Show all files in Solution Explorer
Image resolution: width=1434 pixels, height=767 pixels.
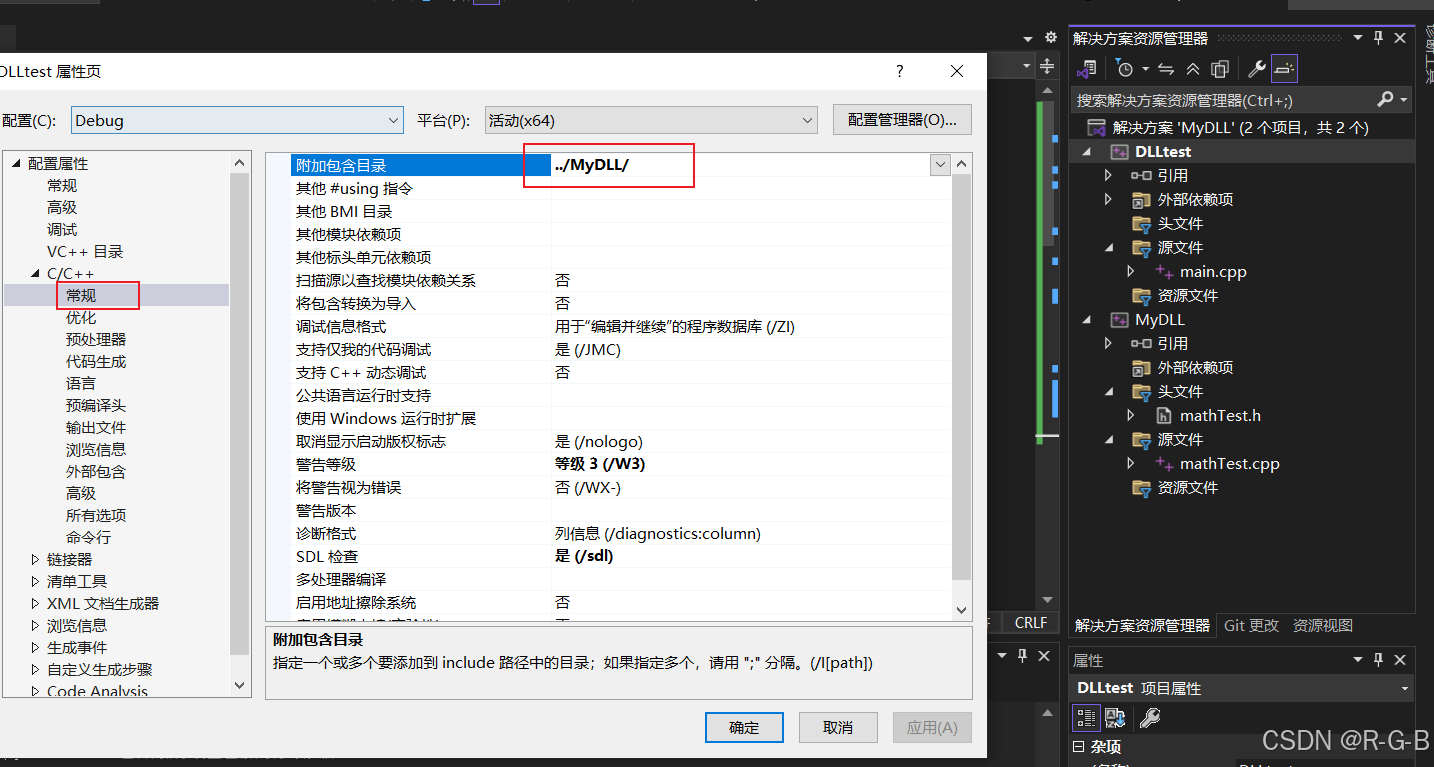pyautogui.click(x=1219, y=69)
